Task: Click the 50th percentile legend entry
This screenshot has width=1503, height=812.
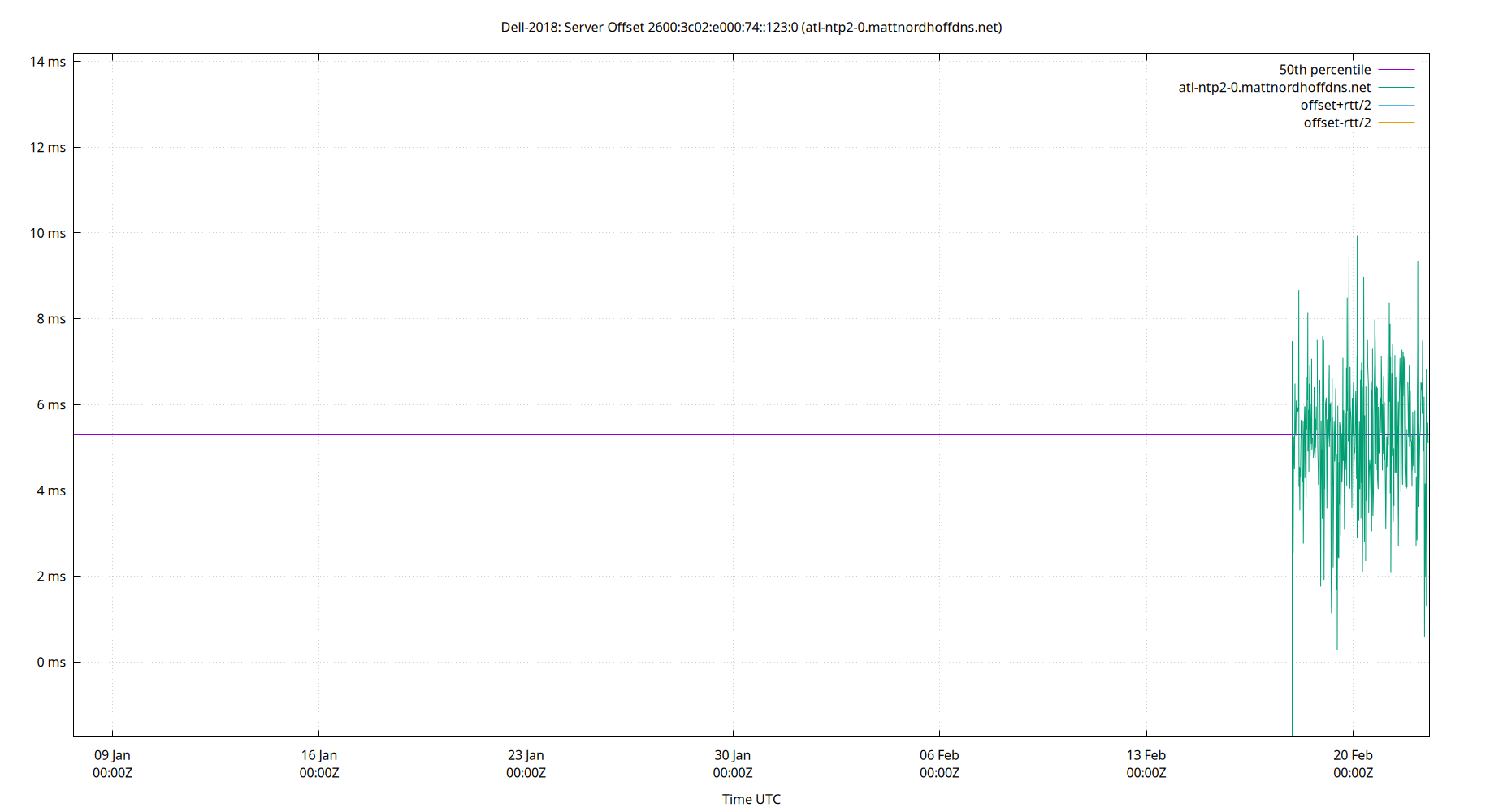Action: 1325,69
